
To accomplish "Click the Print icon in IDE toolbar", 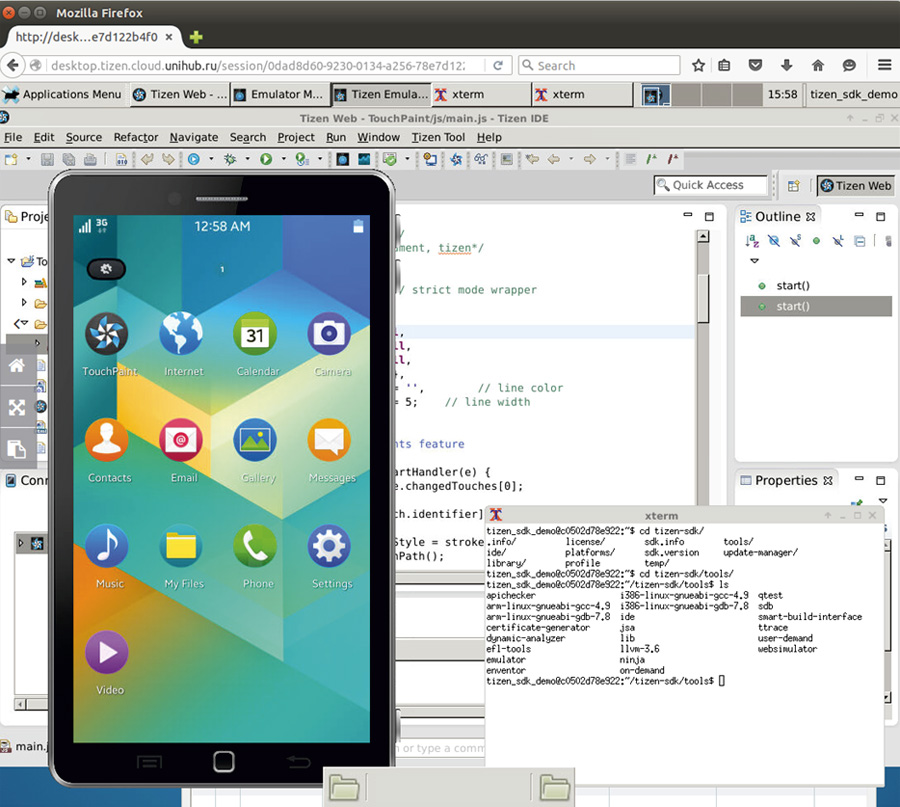I will (90, 159).
